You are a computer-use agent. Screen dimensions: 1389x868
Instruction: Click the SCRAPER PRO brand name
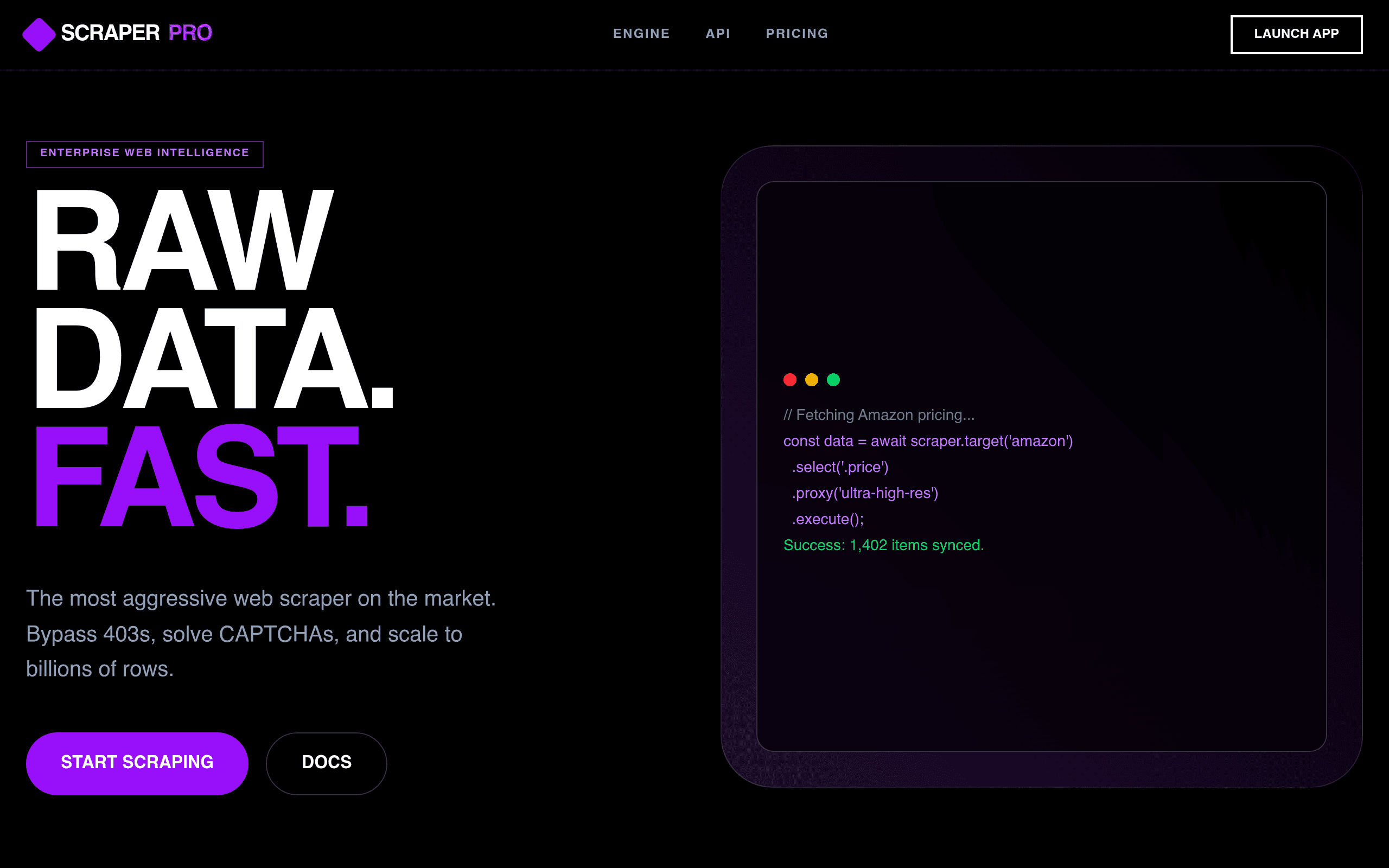[137, 33]
